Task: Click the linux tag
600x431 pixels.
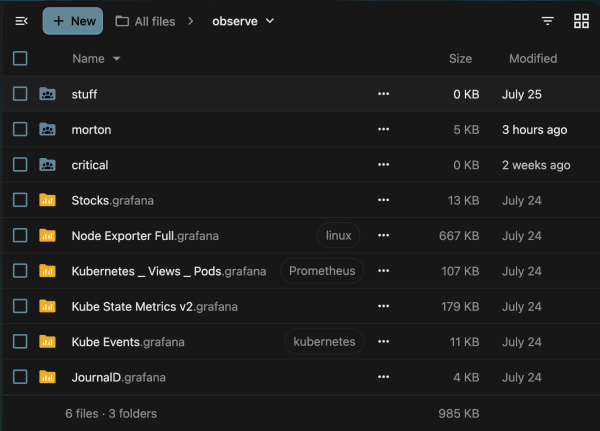Action: [x=338, y=235]
